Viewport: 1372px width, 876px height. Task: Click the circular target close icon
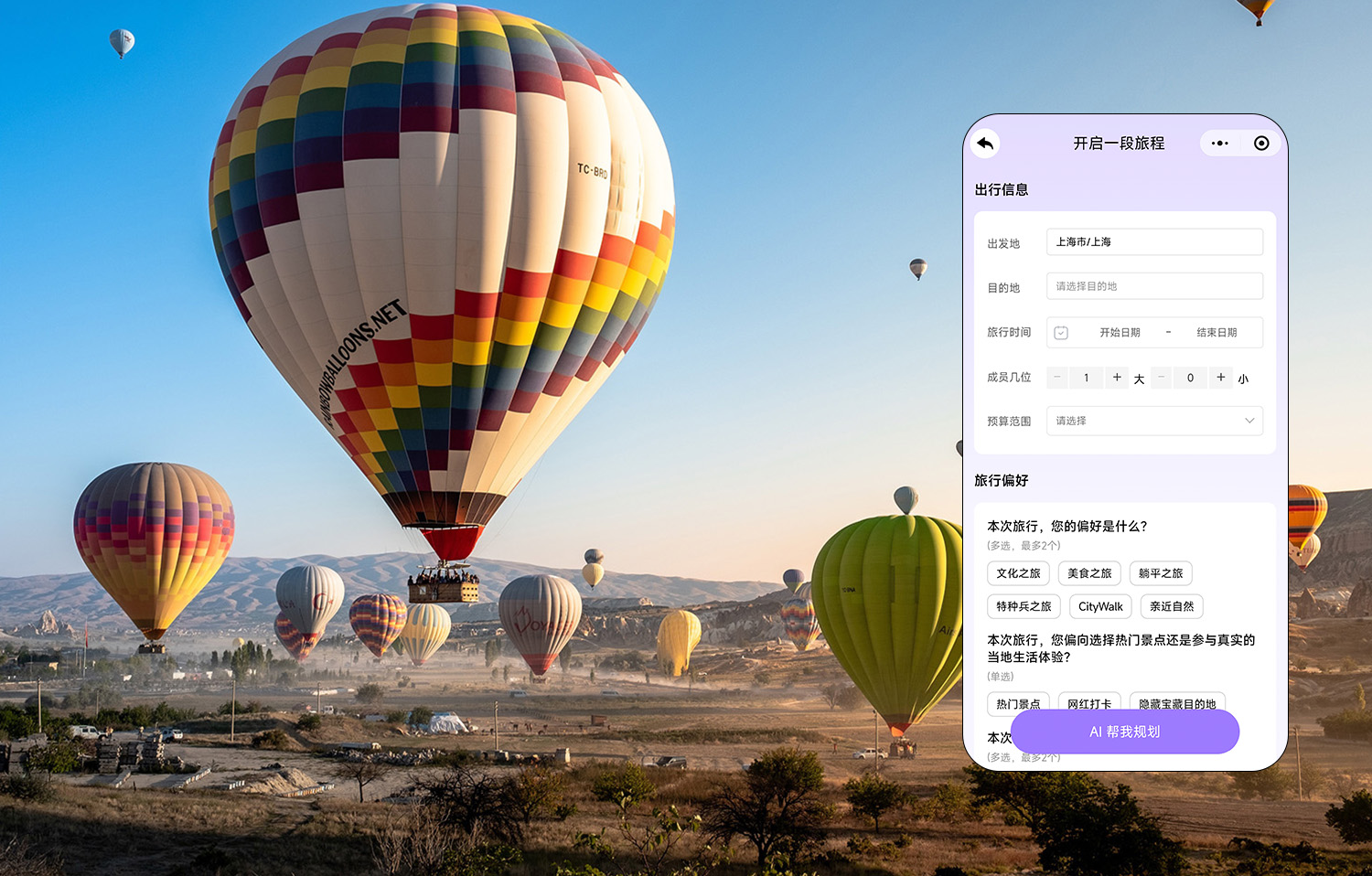coord(1261,144)
